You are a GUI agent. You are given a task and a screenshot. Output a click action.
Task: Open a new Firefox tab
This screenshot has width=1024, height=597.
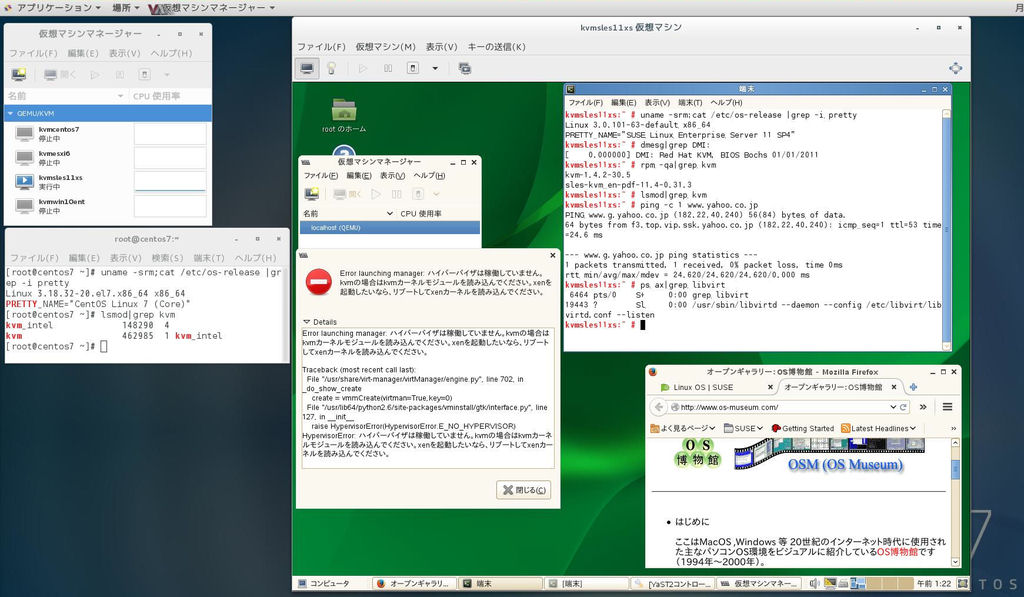tap(913, 387)
